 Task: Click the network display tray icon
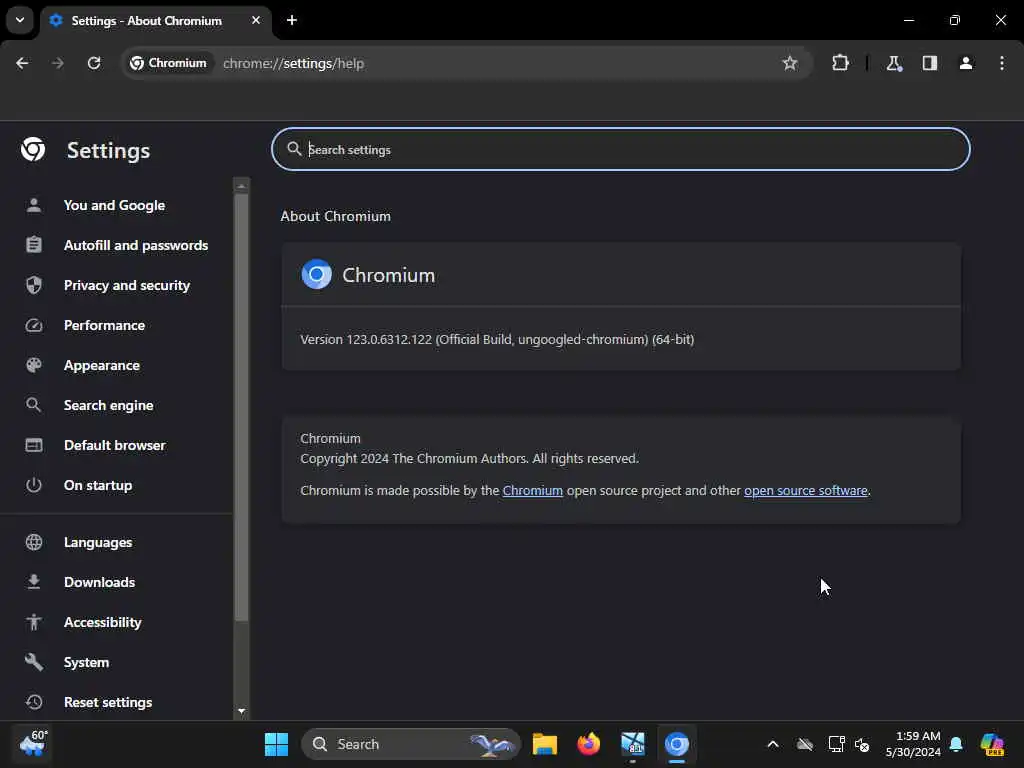[x=836, y=744]
